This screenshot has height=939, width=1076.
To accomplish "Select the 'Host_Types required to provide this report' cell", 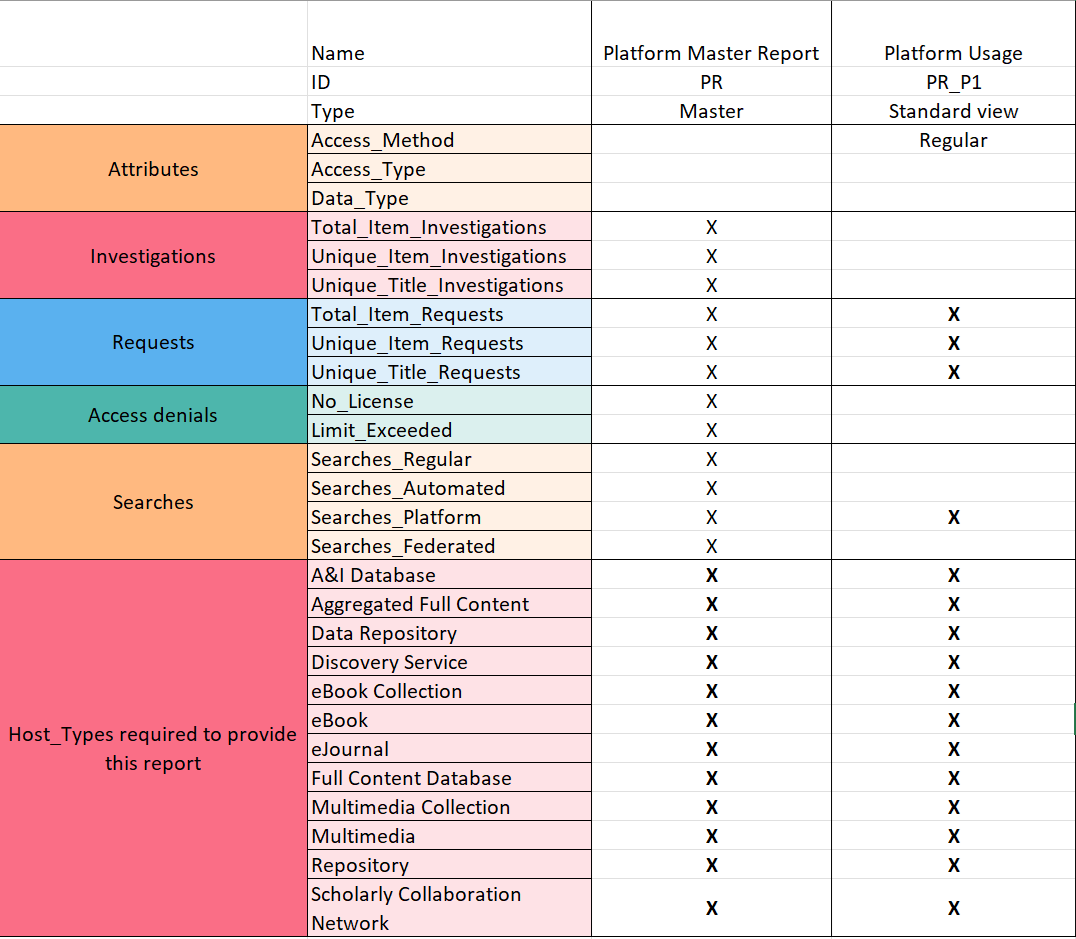I will point(153,748).
